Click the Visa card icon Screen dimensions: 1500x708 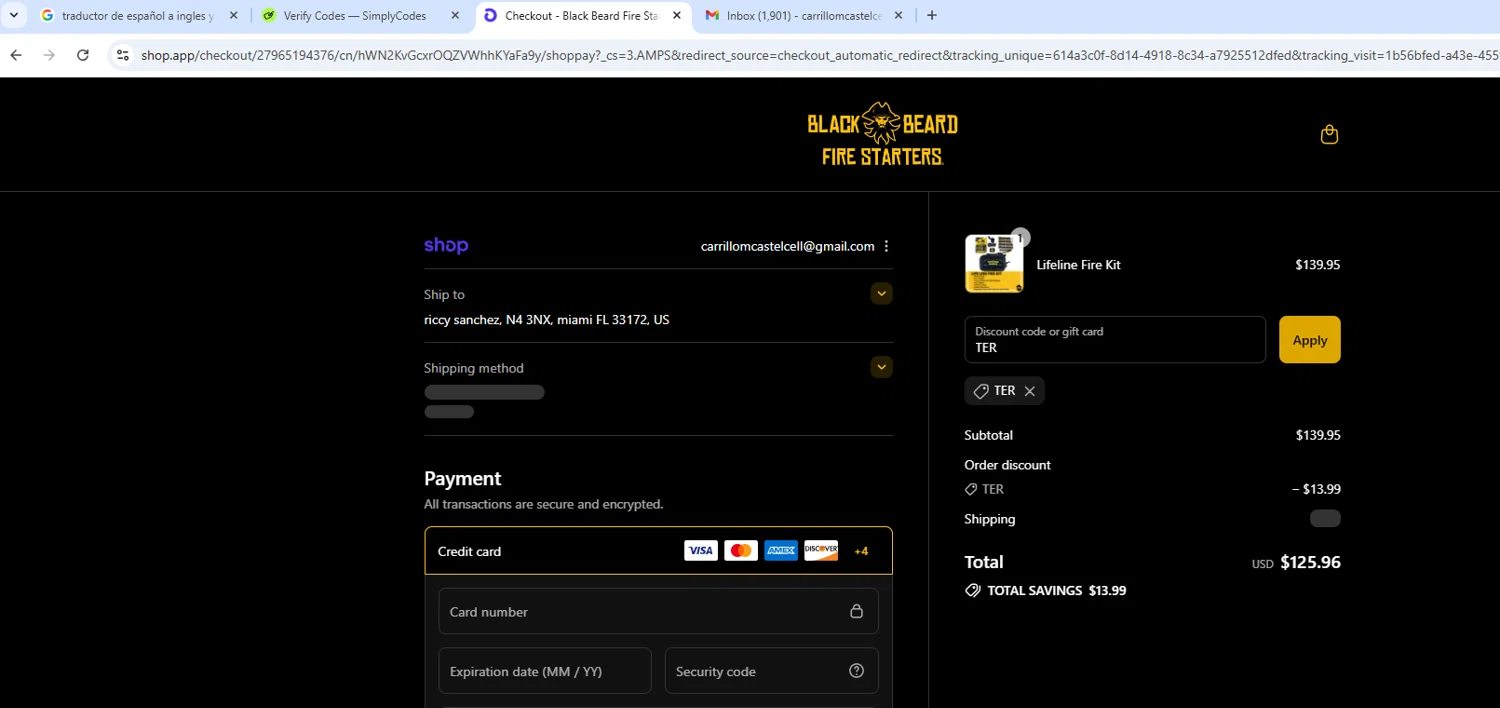701,551
